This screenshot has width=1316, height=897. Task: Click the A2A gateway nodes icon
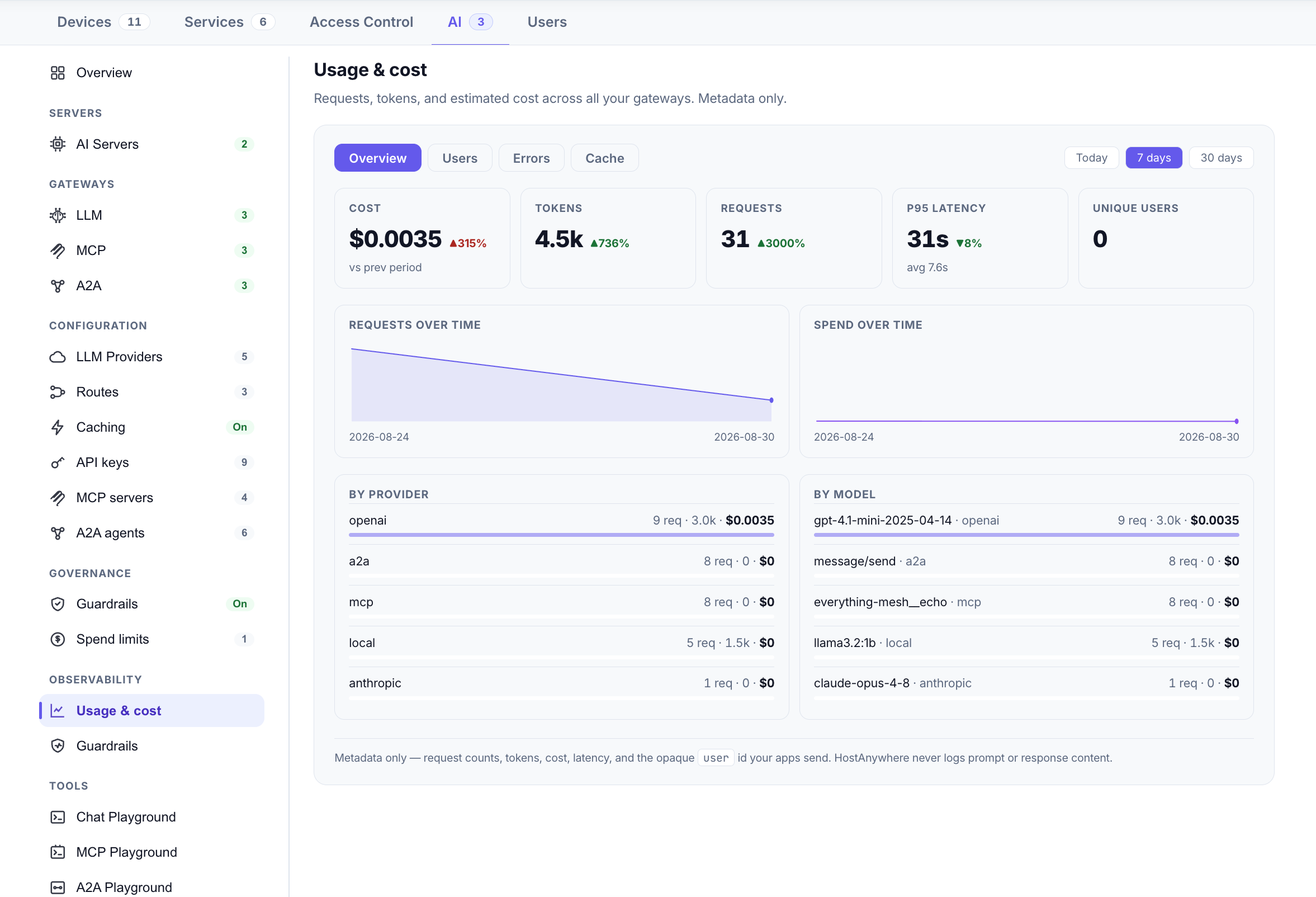click(x=58, y=286)
